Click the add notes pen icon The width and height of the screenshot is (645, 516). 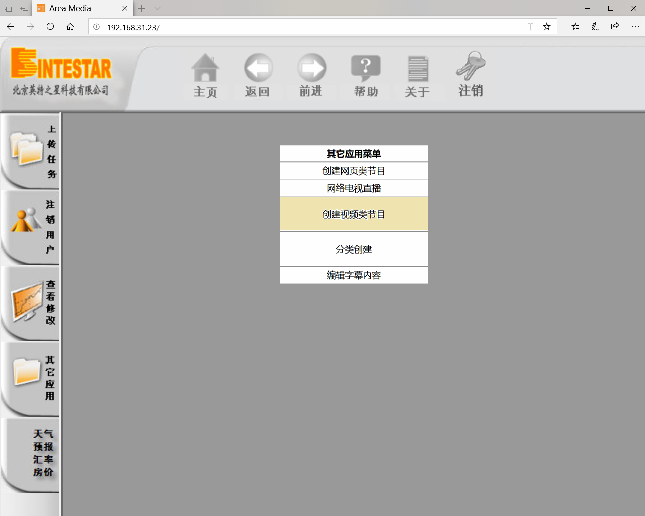(595, 27)
